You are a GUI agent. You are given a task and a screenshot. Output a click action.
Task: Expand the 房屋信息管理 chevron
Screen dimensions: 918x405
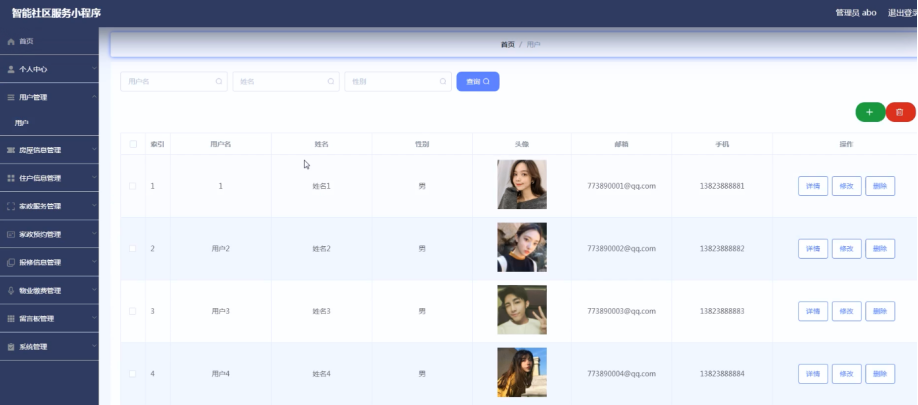coord(94,150)
